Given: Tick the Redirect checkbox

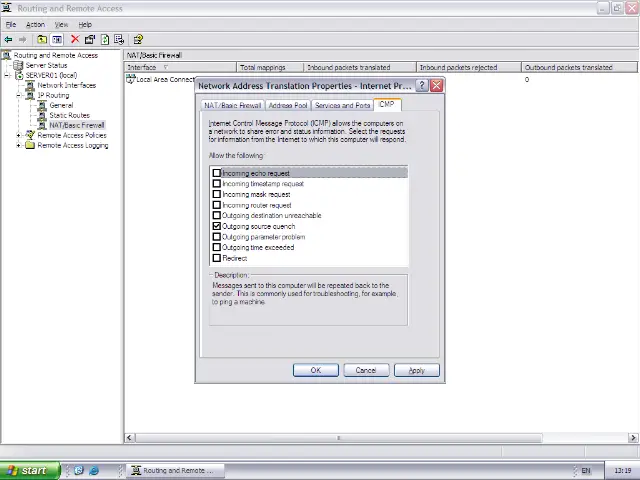Looking at the screenshot, I should pyautogui.click(x=217, y=258).
